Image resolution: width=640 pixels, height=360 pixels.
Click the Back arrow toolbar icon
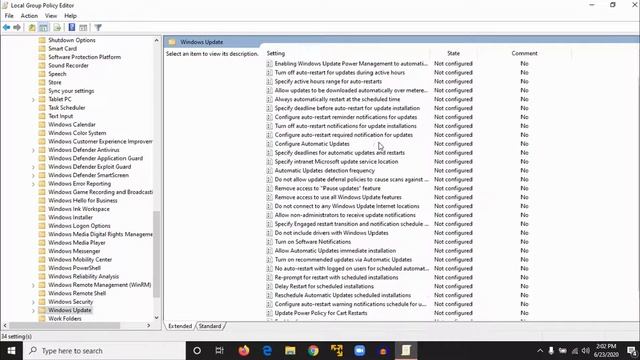click(x=7, y=27)
